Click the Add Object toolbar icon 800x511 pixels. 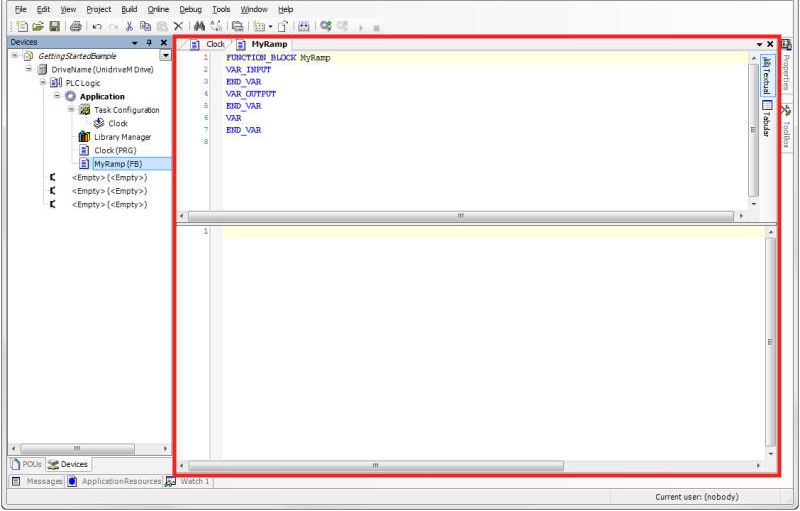coord(259,27)
